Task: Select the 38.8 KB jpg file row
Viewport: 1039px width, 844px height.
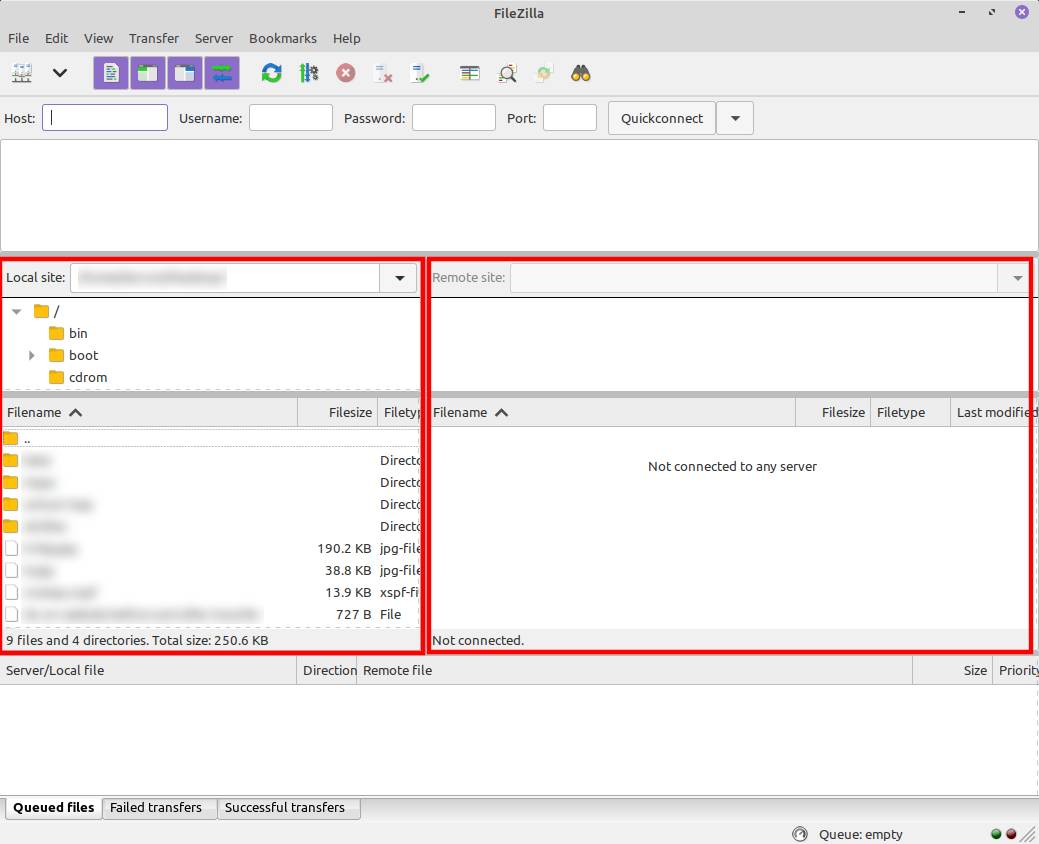Action: [x=211, y=570]
